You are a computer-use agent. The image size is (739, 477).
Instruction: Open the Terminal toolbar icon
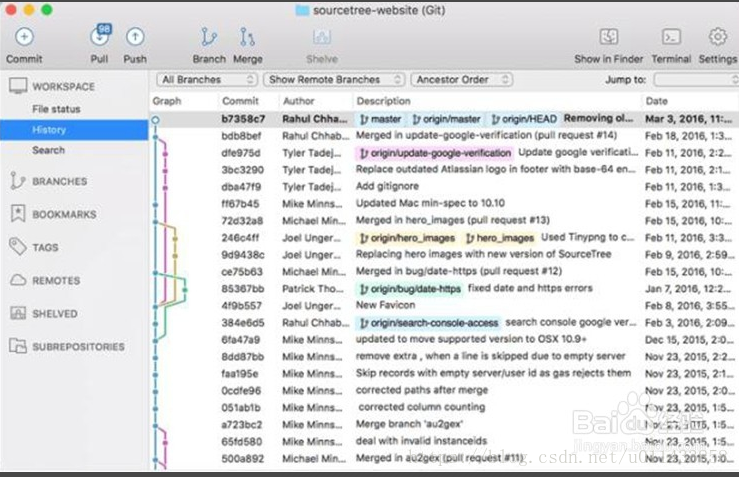tap(671, 37)
